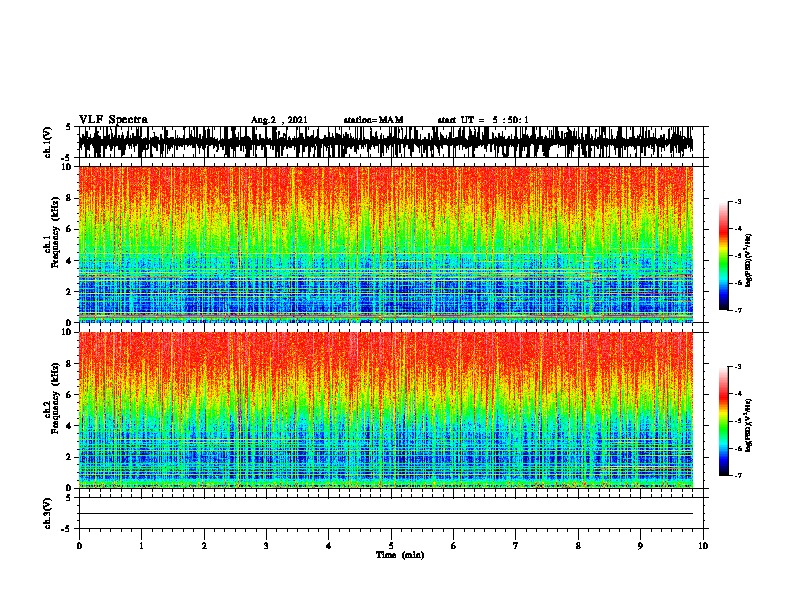Select the "Aug.2 , 2021" date label

click(279, 120)
